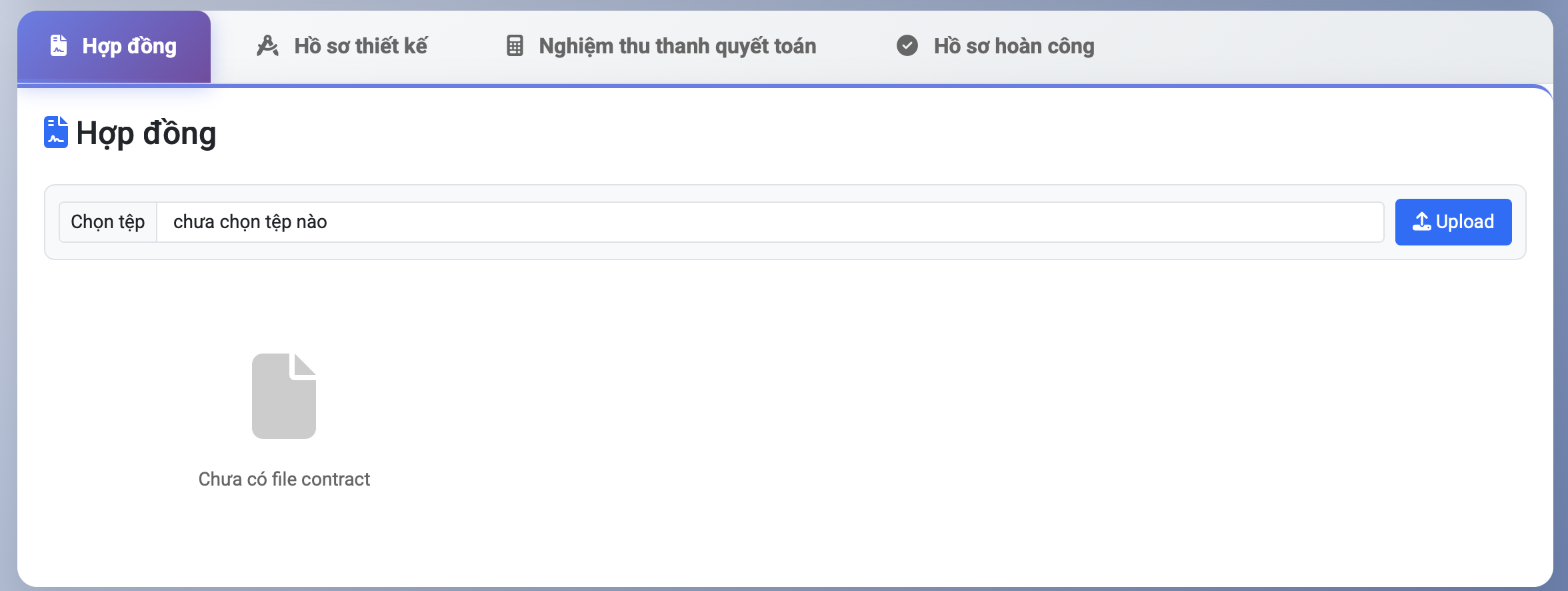Viewport: 1568px width, 591px height.
Task: Open the Hồ sơ thiết kế tab
Action: pos(361,46)
